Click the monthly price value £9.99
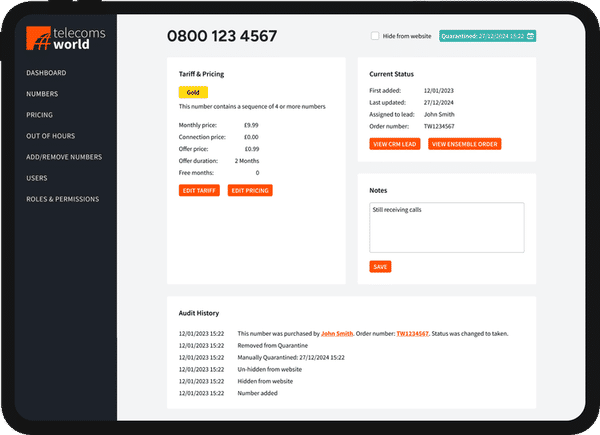Screen dimensions: 600x435 (x=251, y=125)
